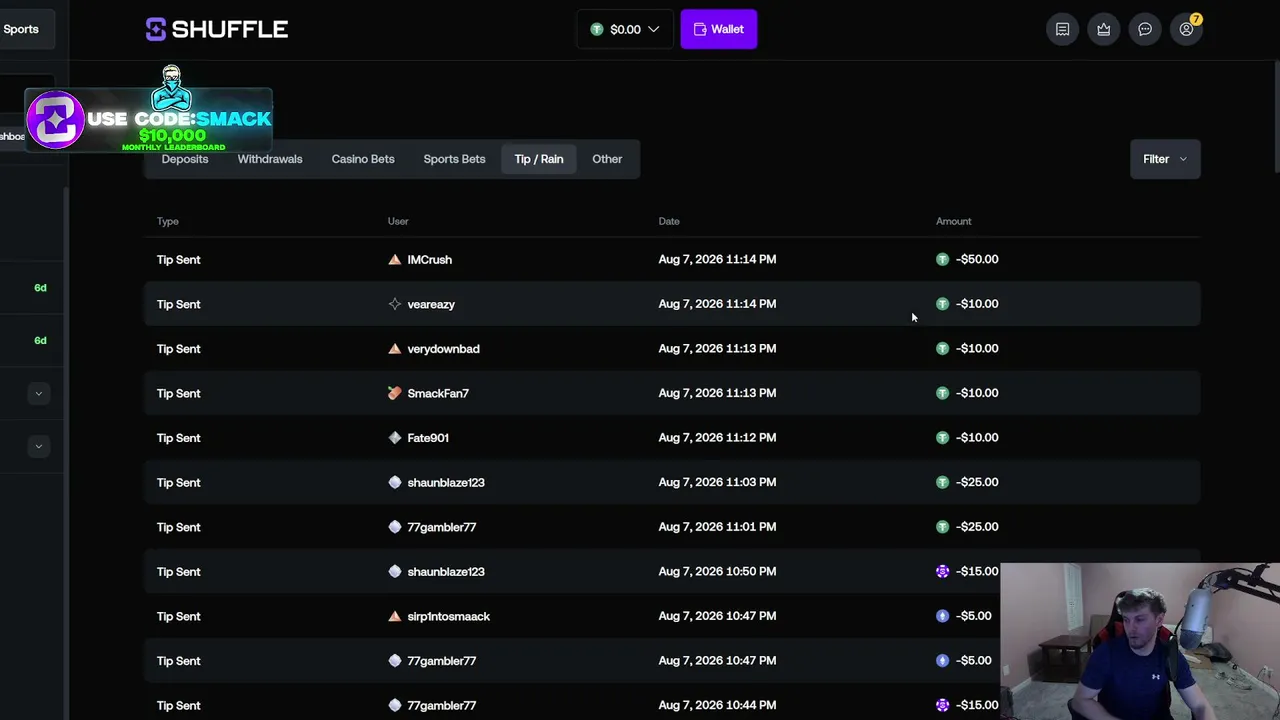The height and width of the screenshot is (720, 1280).
Task: Open user sirp1ntosmaack
Action: (448, 616)
